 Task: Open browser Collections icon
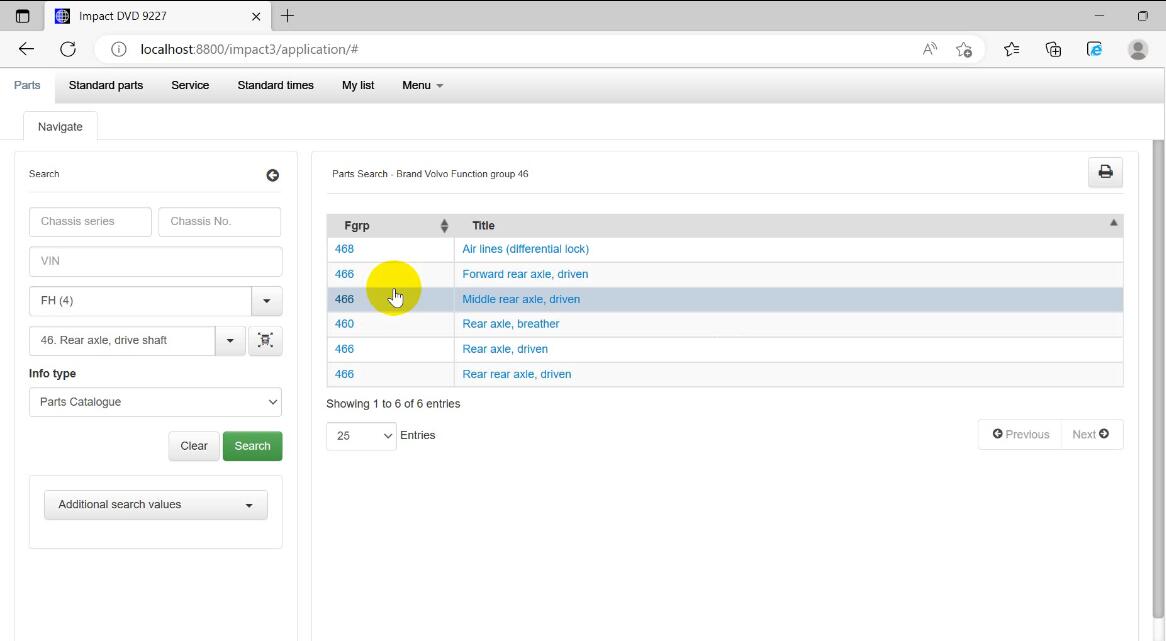point(1053,49)
